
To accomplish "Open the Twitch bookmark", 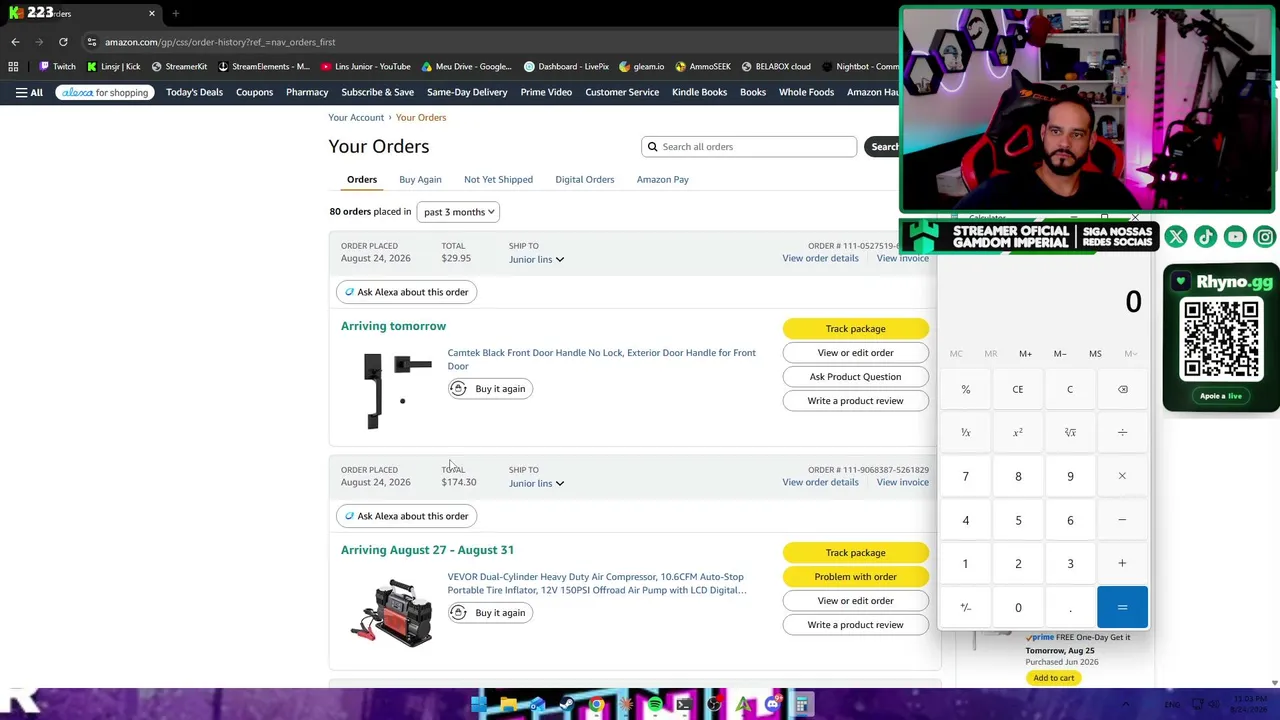I will tap(57, 67).
